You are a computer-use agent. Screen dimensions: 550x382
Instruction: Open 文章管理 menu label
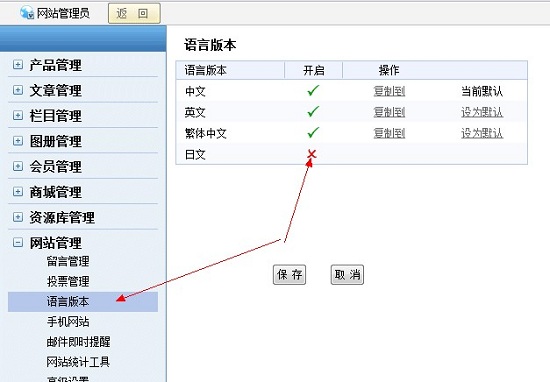tap(55, 91)
